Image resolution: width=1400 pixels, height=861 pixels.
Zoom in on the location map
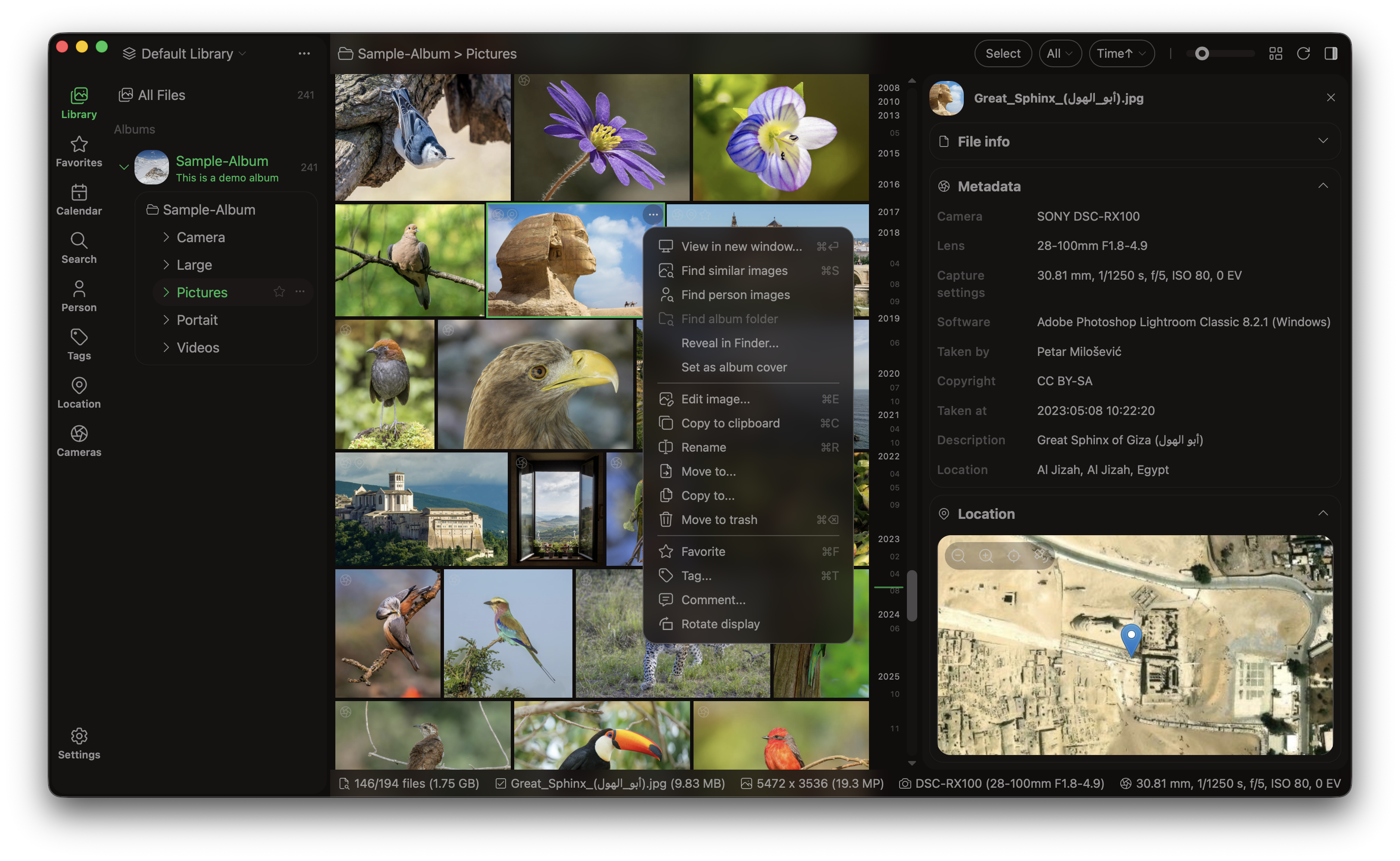986,556
